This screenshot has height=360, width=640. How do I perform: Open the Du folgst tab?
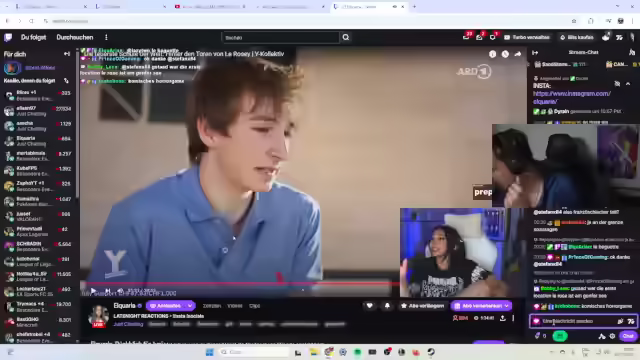tap(33, 38)
